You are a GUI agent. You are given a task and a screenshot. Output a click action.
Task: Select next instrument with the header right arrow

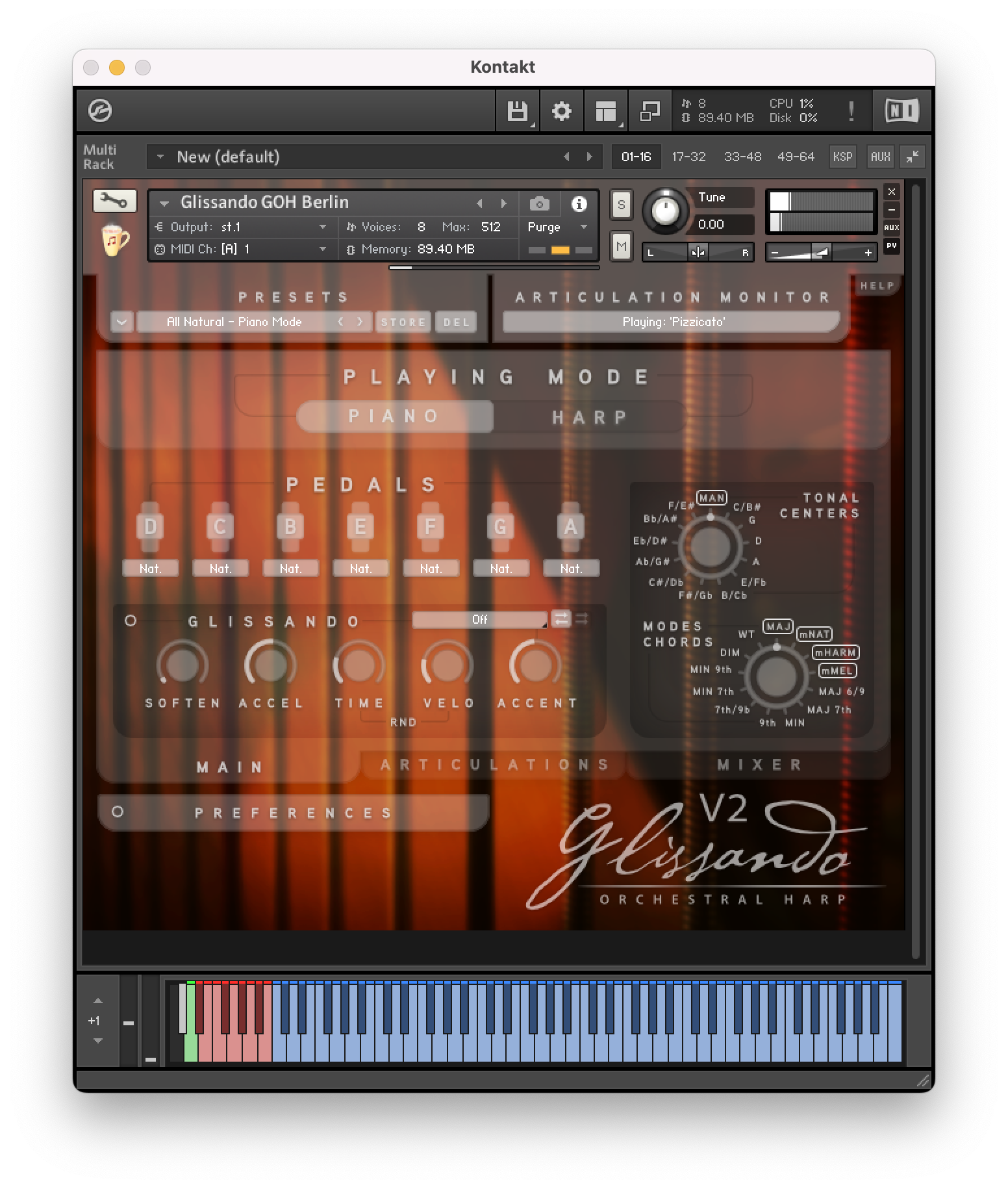pyautogui.click(x=503, y=203)
